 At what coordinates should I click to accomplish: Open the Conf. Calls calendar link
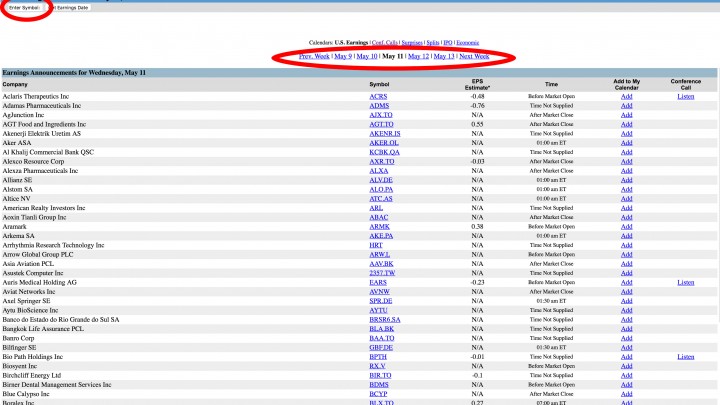385,43
